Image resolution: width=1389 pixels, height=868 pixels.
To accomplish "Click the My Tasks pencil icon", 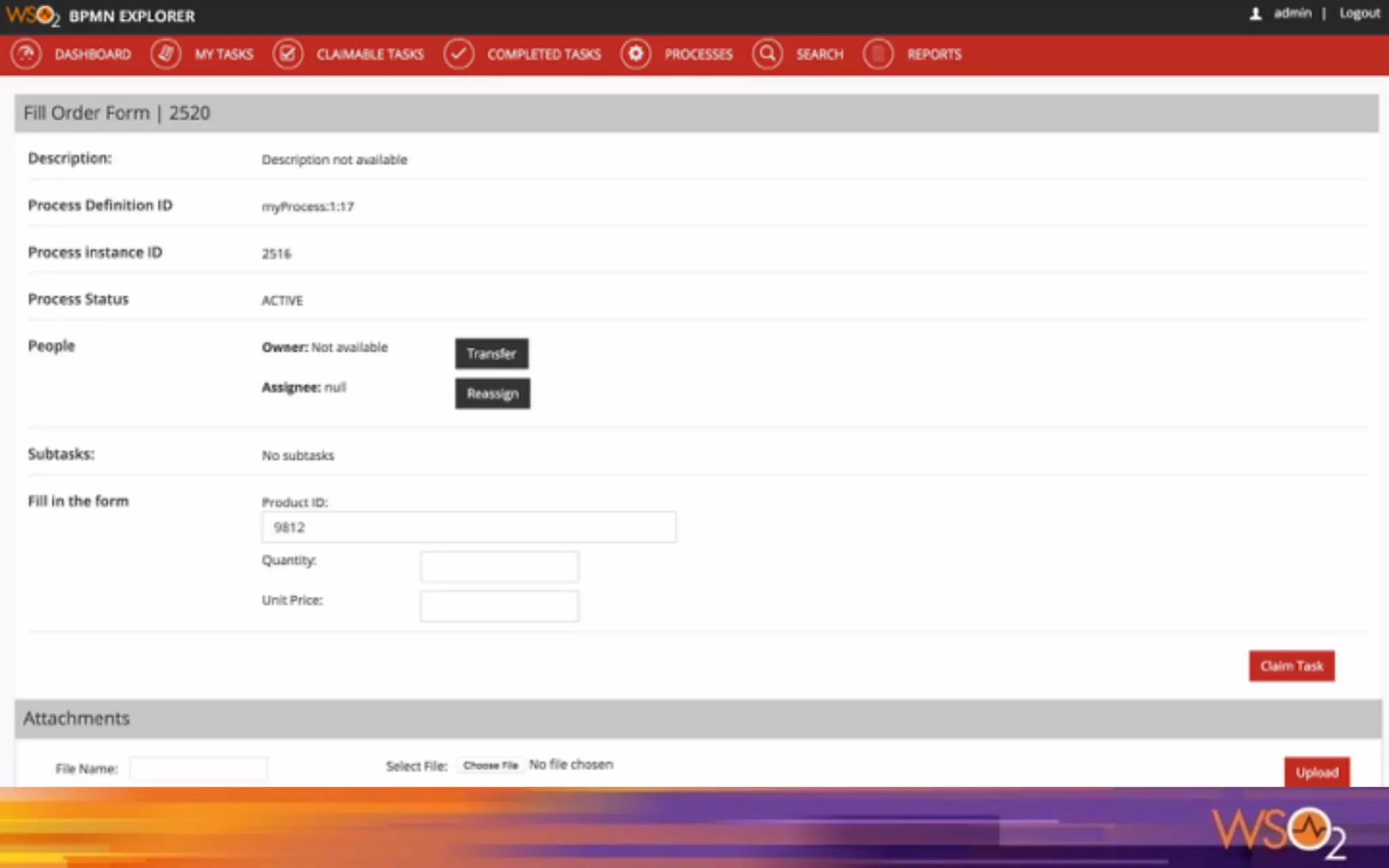I will (165, 54).
